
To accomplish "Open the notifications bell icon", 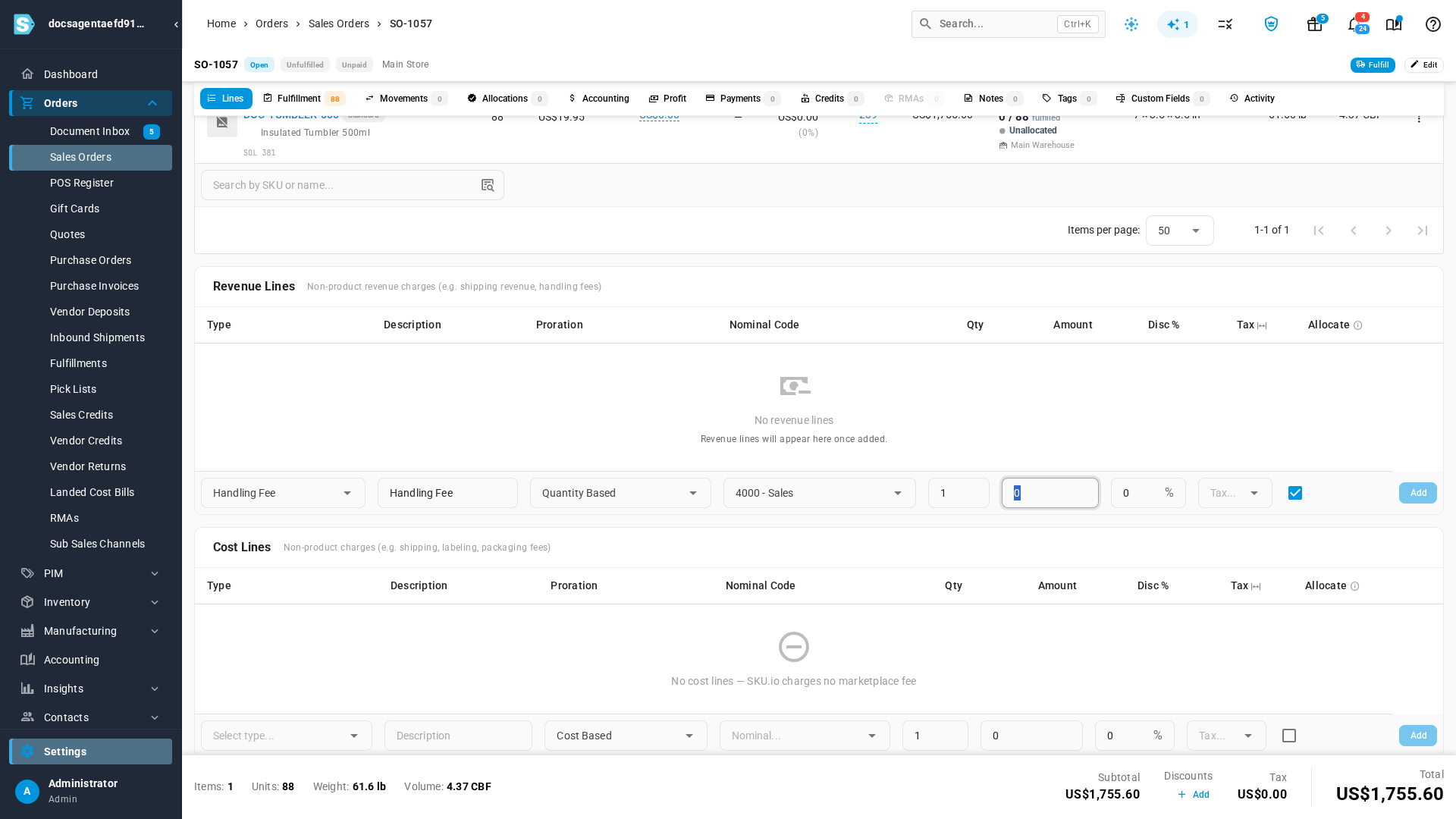I will (x=1354, y=24).
